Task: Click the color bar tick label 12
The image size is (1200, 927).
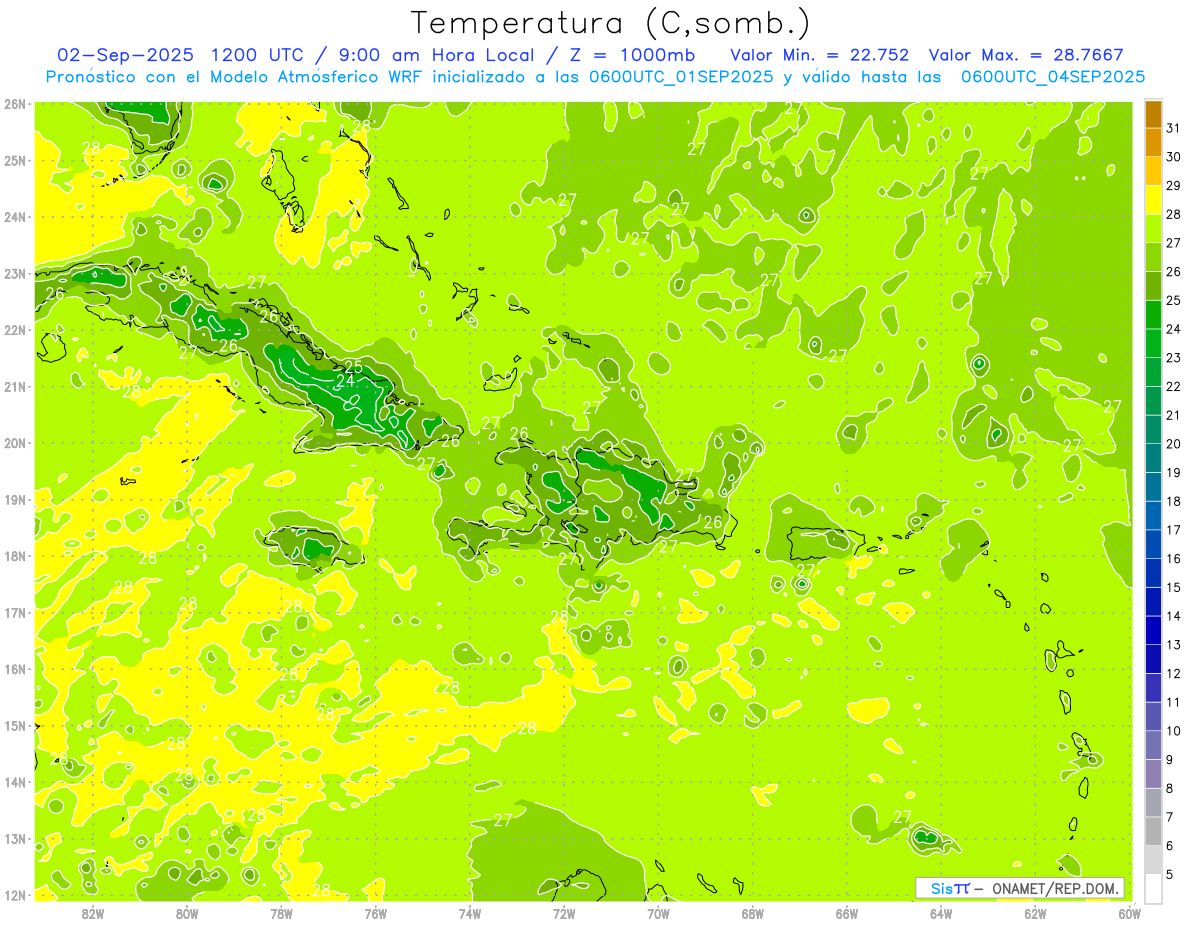Action: [1173, 673]
